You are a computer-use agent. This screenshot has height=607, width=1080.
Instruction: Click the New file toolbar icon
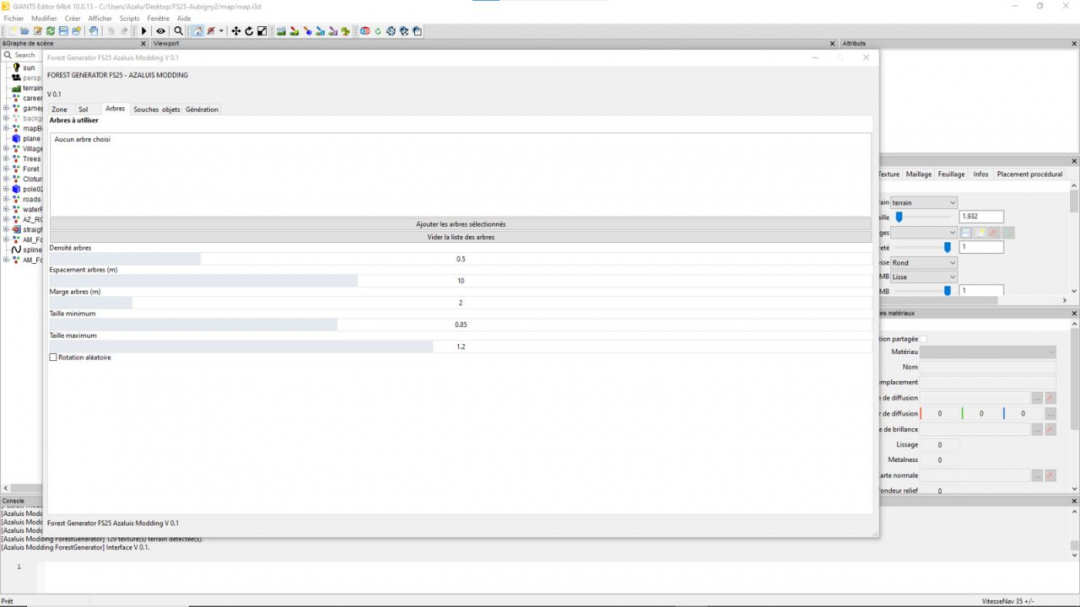[12, 31]
